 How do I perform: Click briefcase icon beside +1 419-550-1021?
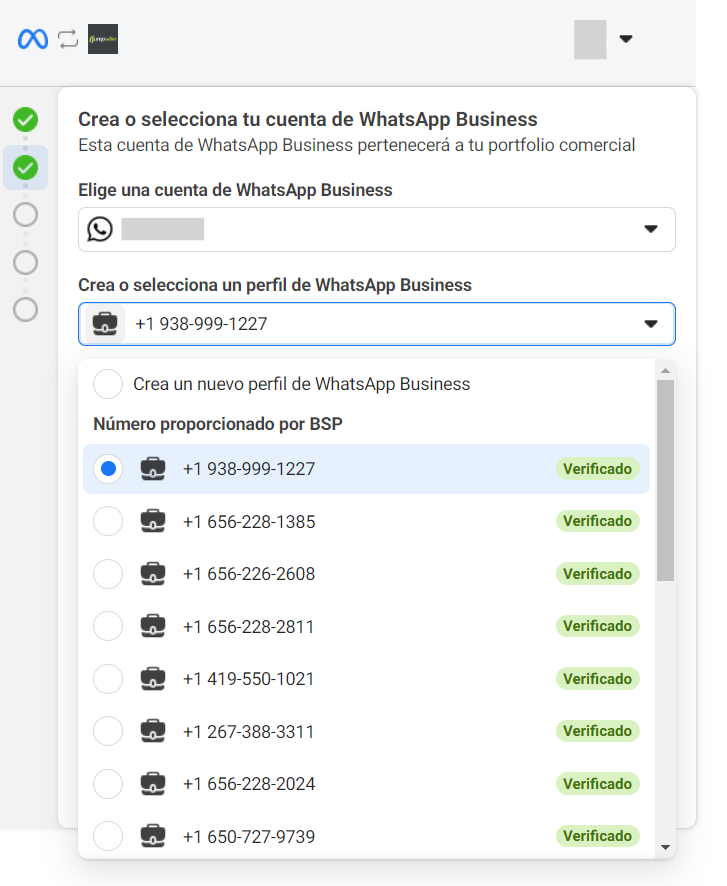click(x=153, y=679)
